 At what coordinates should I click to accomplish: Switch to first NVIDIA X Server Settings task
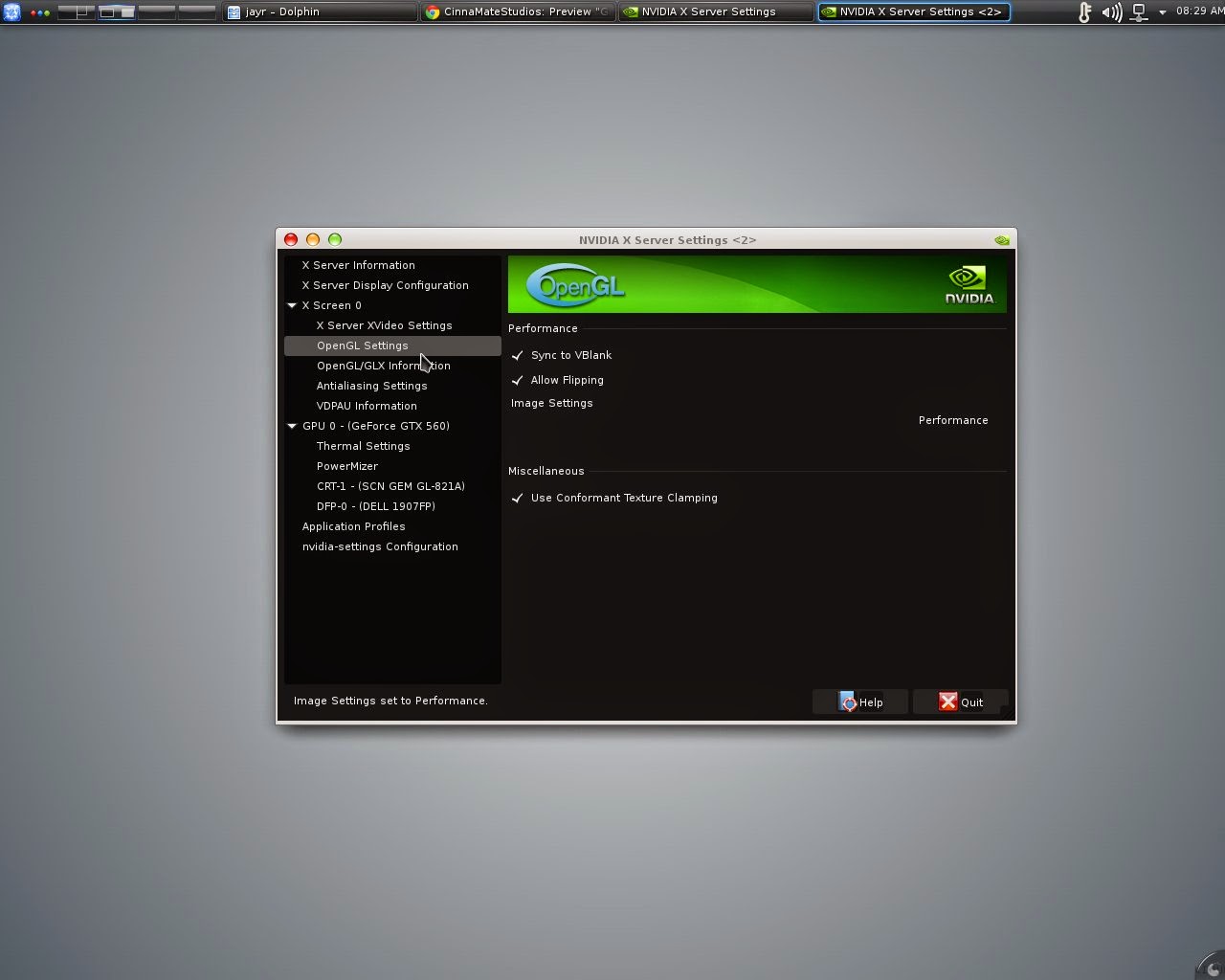pos(715,12)
